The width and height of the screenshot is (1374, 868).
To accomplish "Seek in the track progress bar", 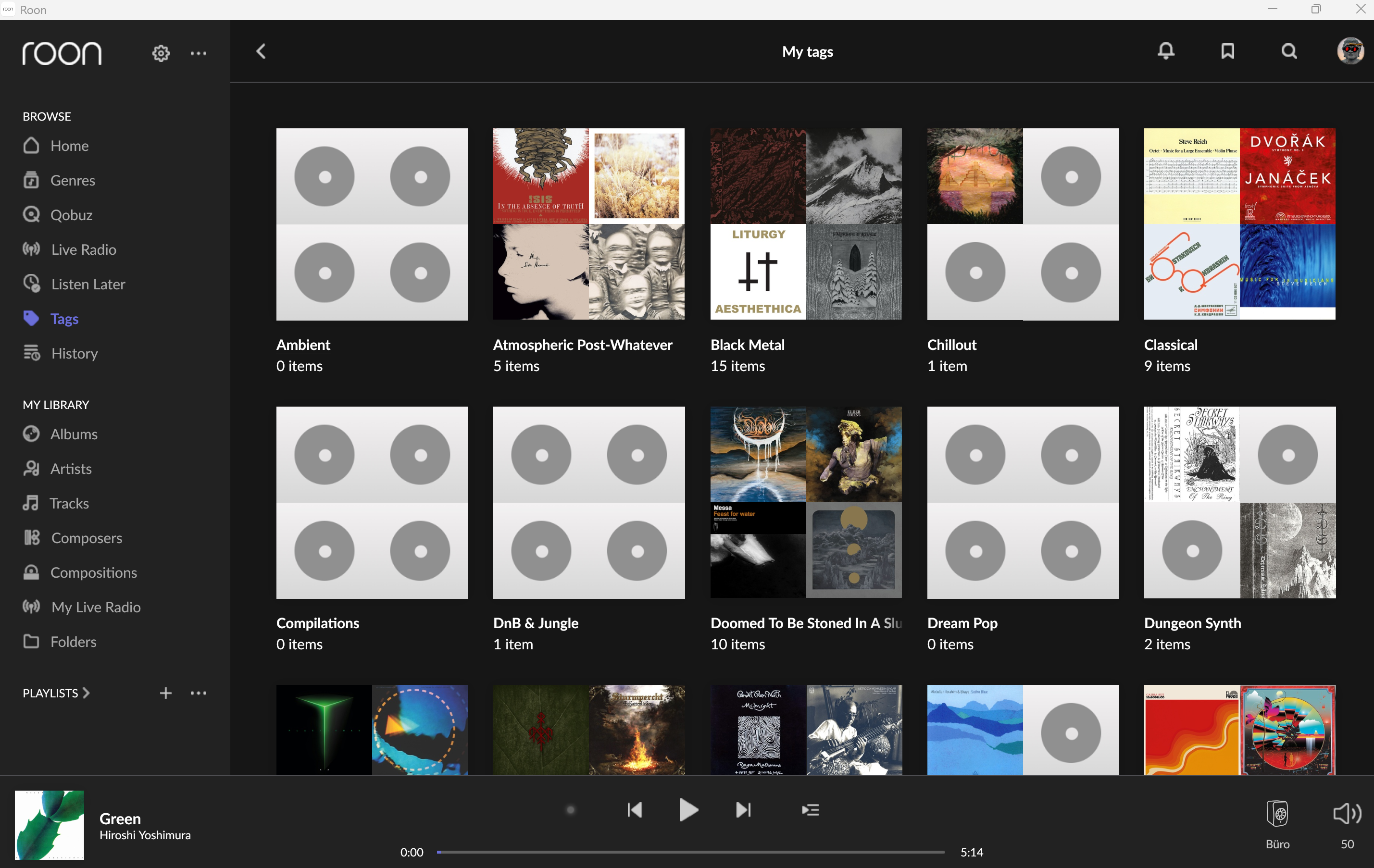I will tap(690, 852).
